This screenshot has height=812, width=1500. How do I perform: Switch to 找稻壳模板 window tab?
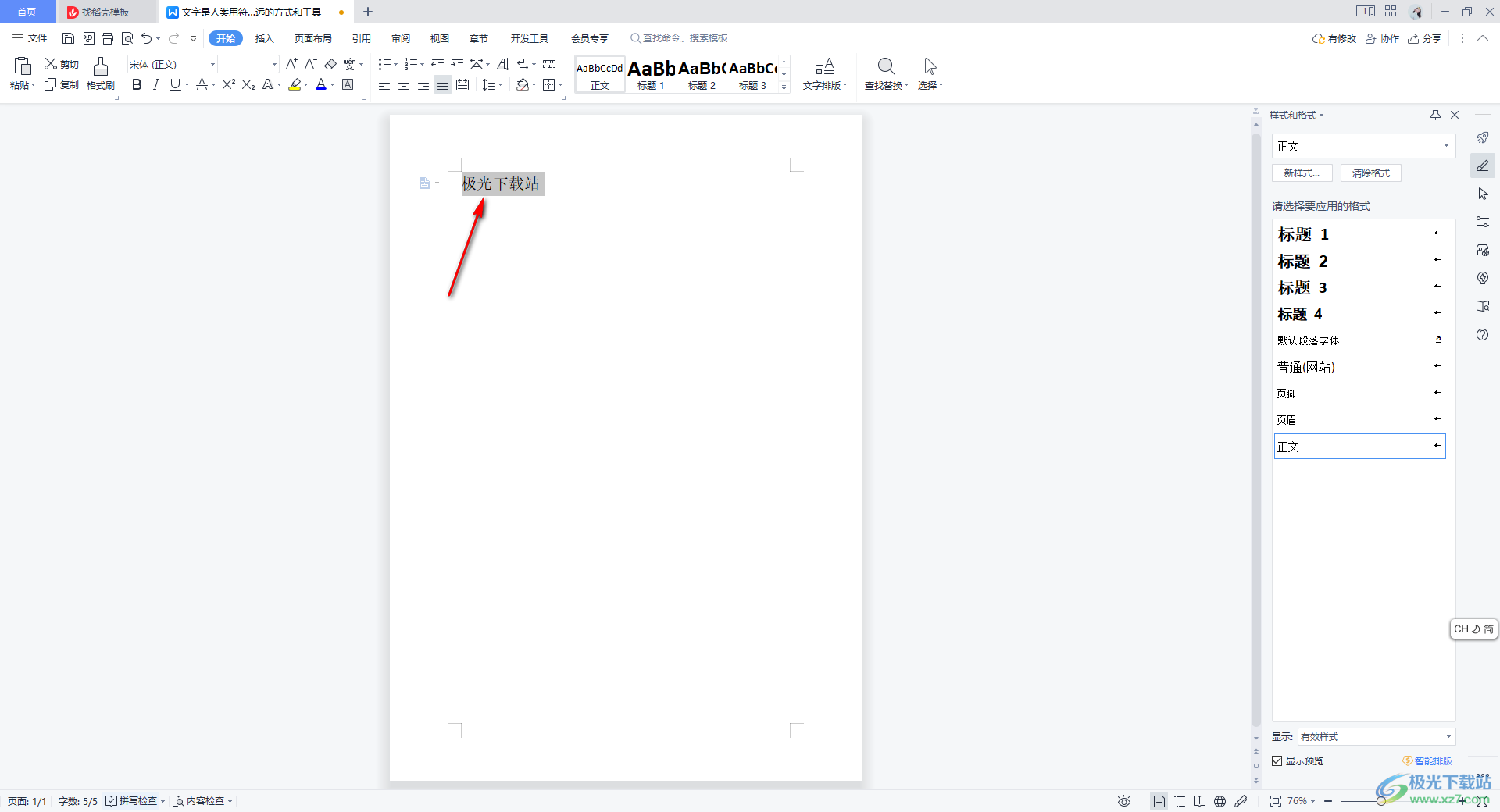tap(106, 12)
